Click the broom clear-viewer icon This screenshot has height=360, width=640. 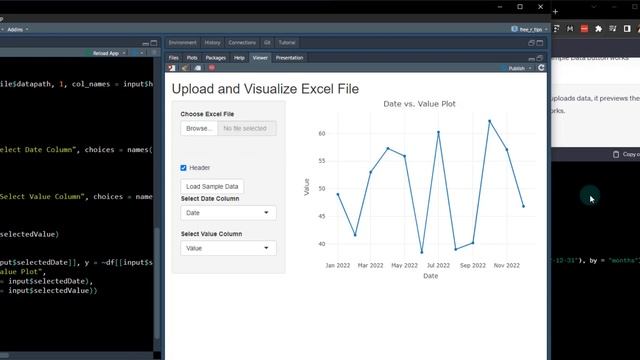click(185, 68)
